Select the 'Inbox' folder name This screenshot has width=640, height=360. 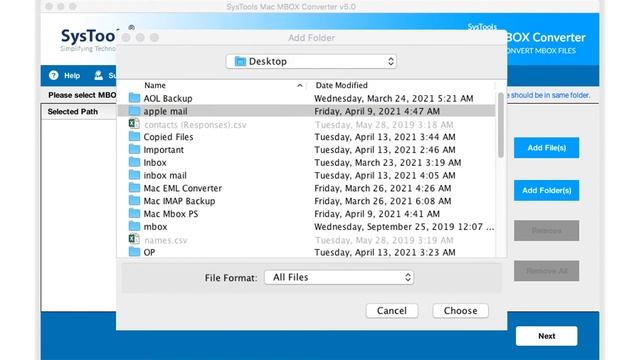[x=155, y=162]
